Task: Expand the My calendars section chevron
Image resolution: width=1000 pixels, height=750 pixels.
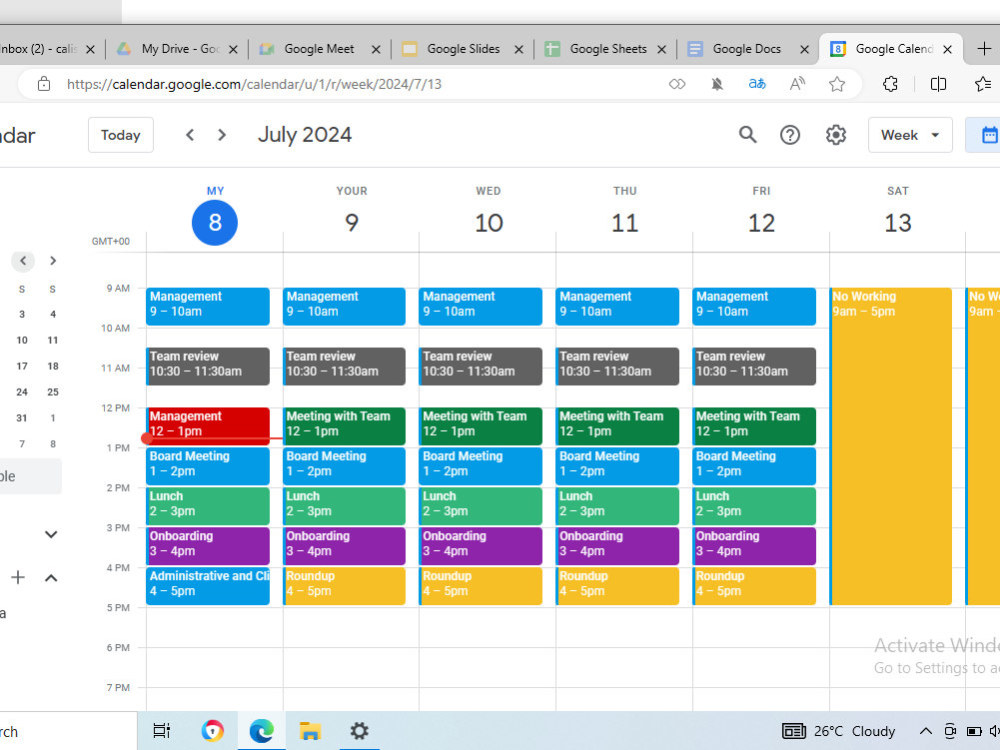Action: tap(51, 534)
